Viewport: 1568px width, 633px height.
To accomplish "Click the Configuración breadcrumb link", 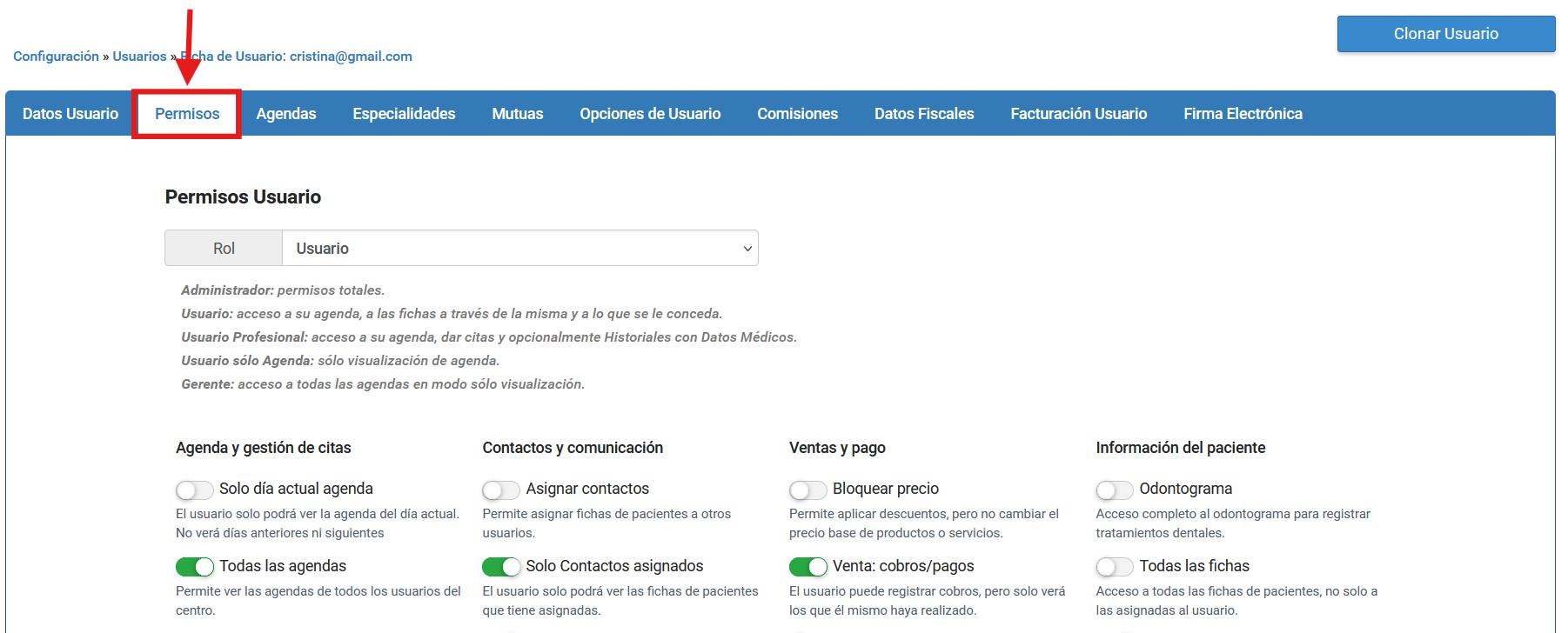I will pos(56,57).
